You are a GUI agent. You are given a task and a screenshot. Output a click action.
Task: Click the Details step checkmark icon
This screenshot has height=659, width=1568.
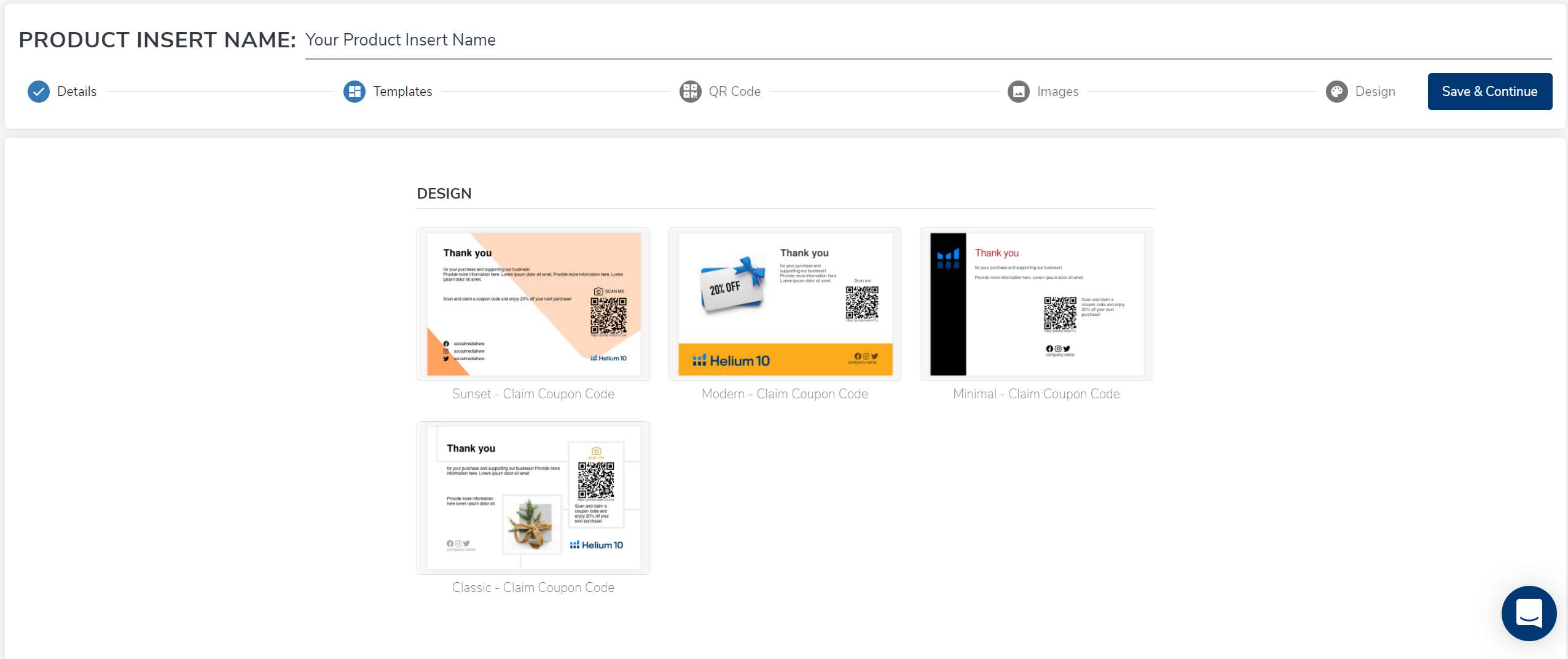[x=39, y=92]
